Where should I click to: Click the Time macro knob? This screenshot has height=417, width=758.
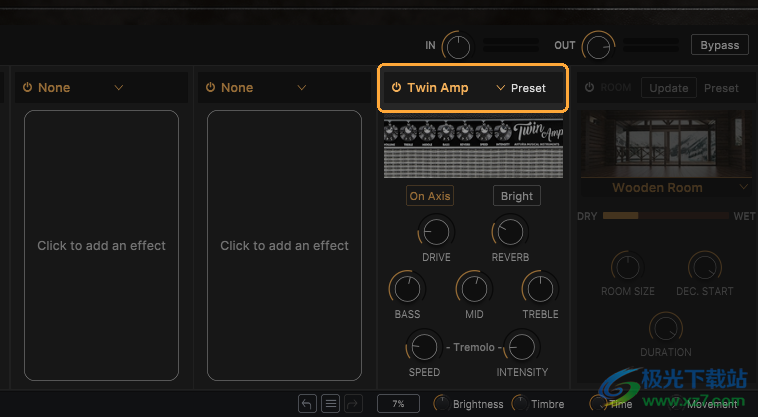pos(598,403)
